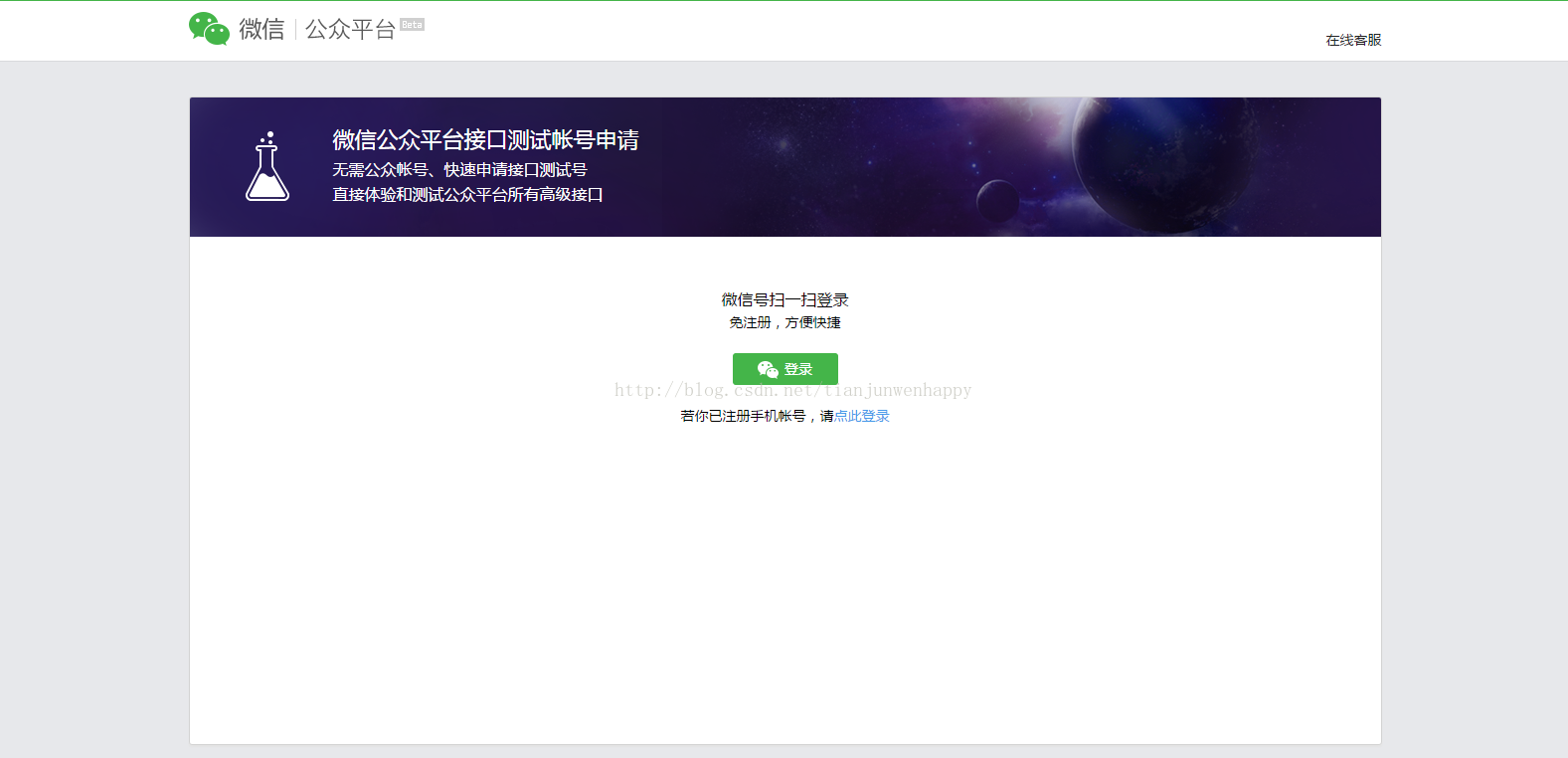This screenshot has height=758, width=1568.
Task: Click the 公众平台 header title
Action: pos(350,29)
